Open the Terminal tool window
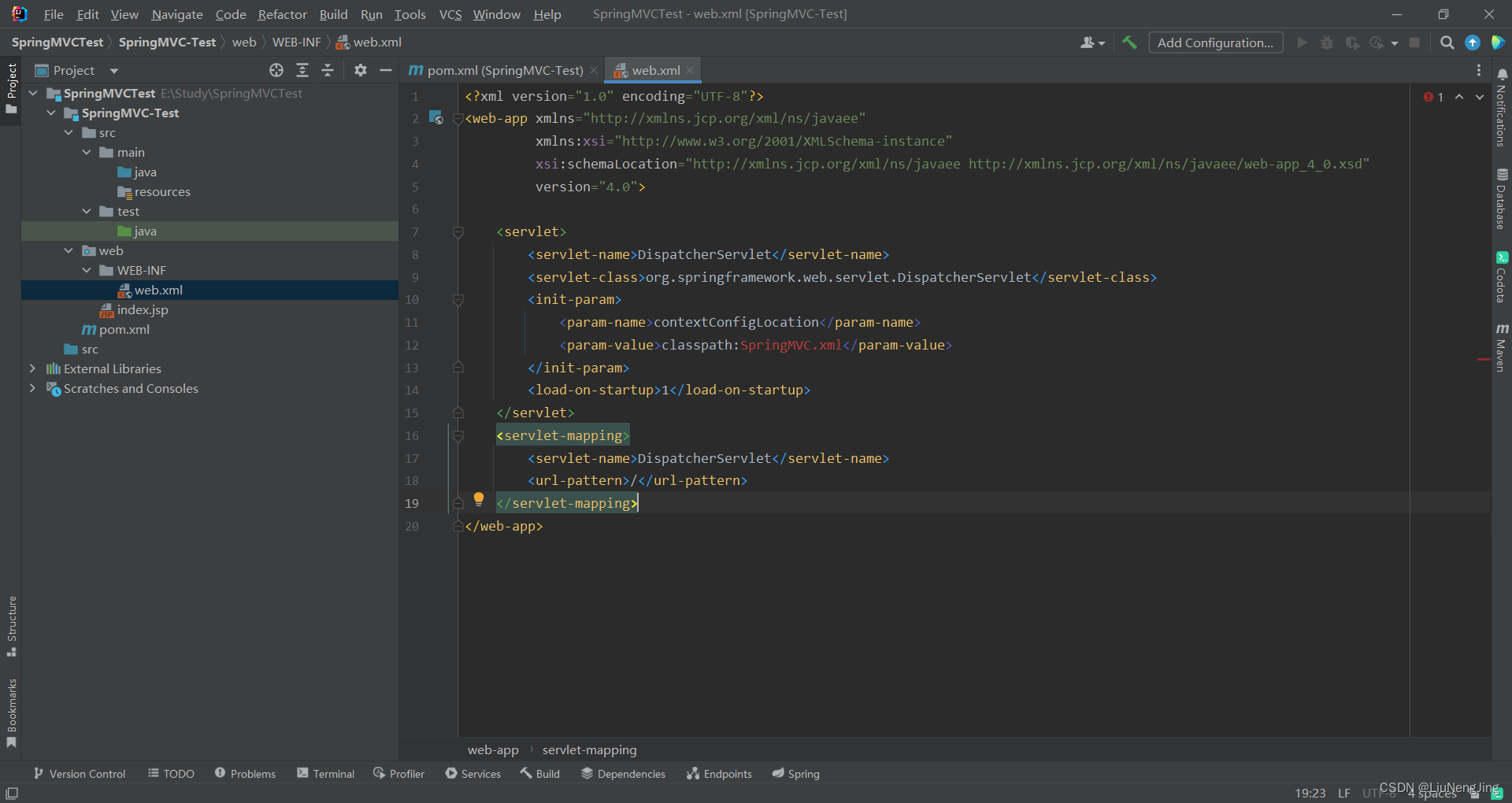 325,774
